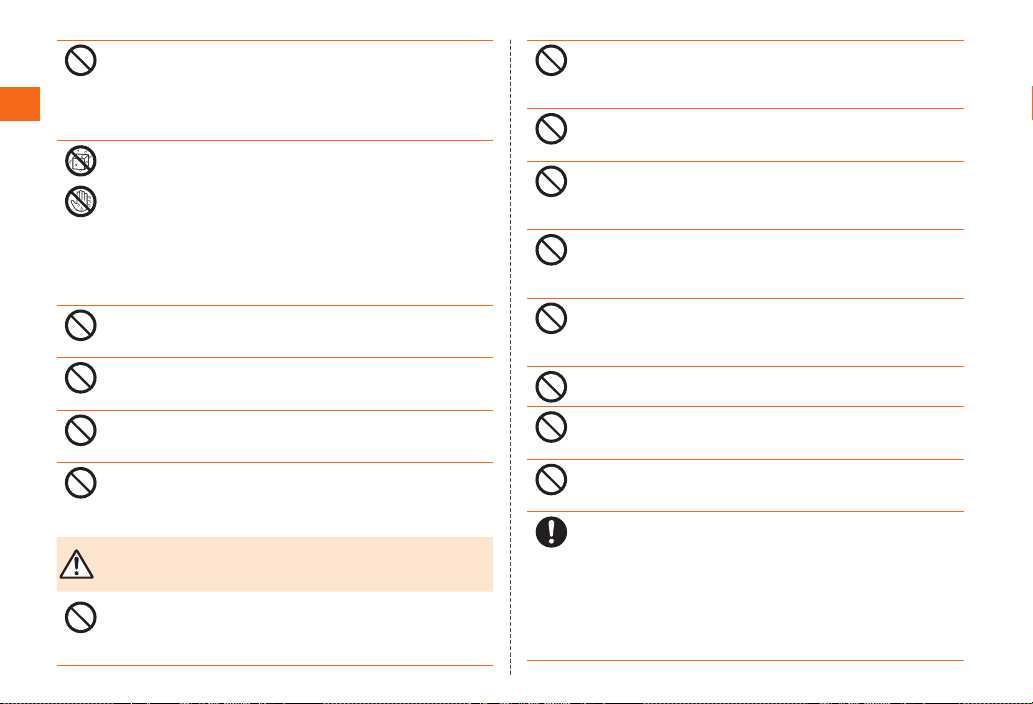Select second prohibition icon below the wet-hands icon

coord(81,378)
